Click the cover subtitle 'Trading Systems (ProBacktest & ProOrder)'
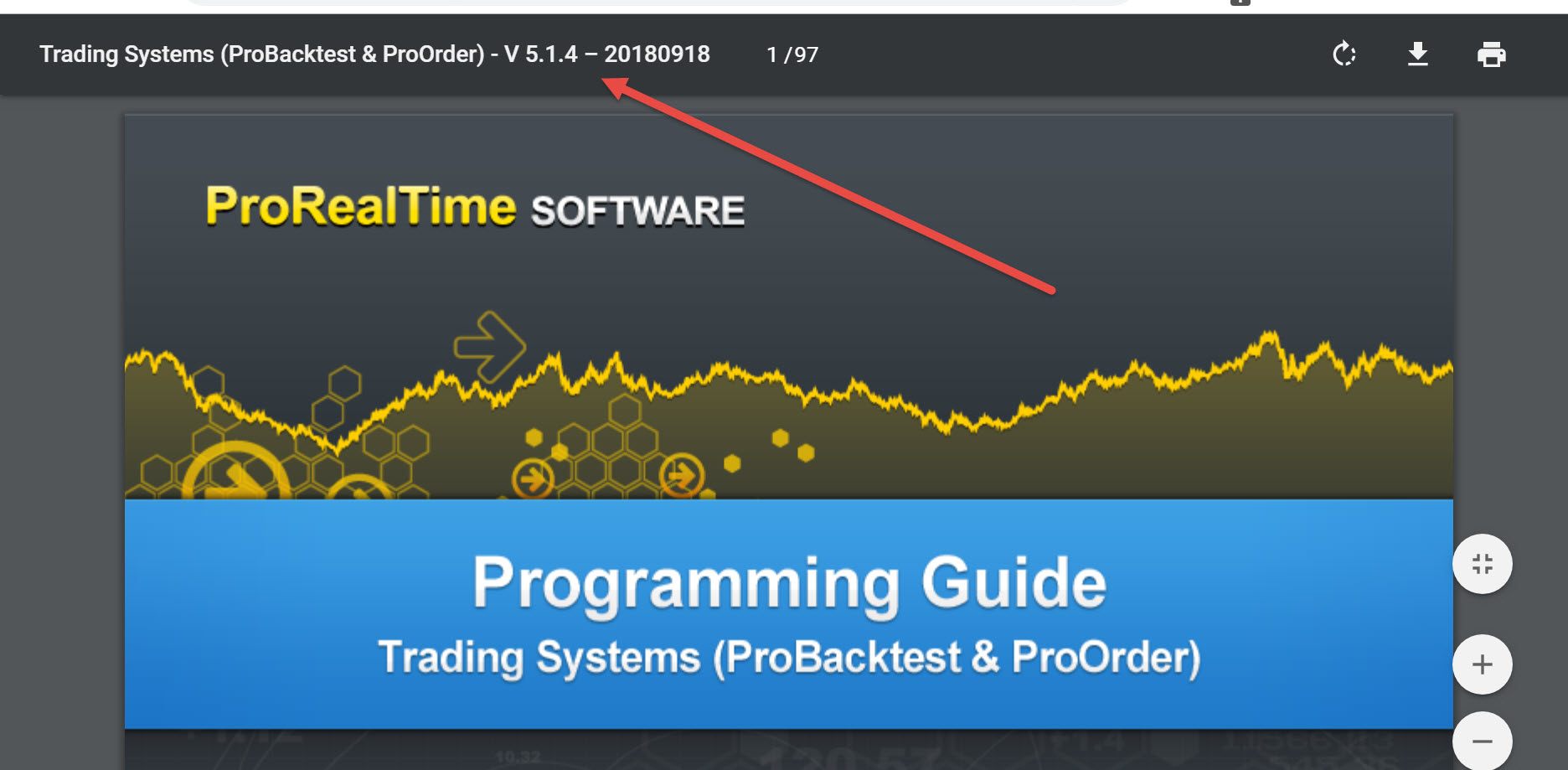 789,658
